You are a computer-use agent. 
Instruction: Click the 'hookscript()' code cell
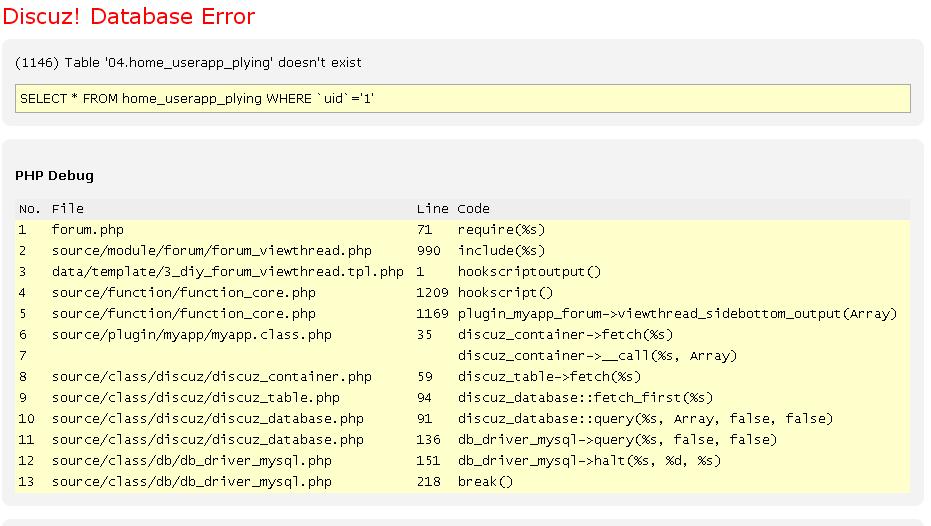[x=505, y=293]
